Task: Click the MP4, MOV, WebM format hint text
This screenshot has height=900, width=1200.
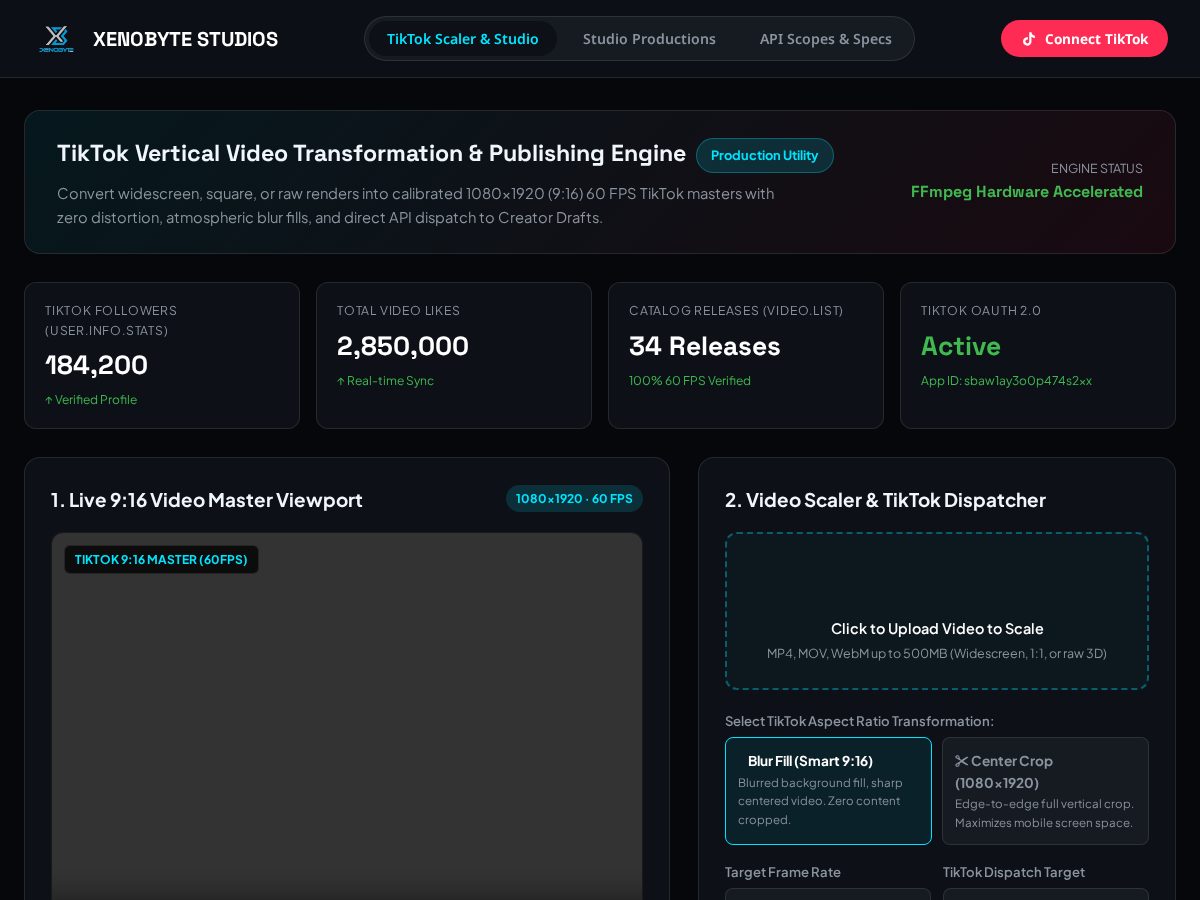Action: (937, 653)
